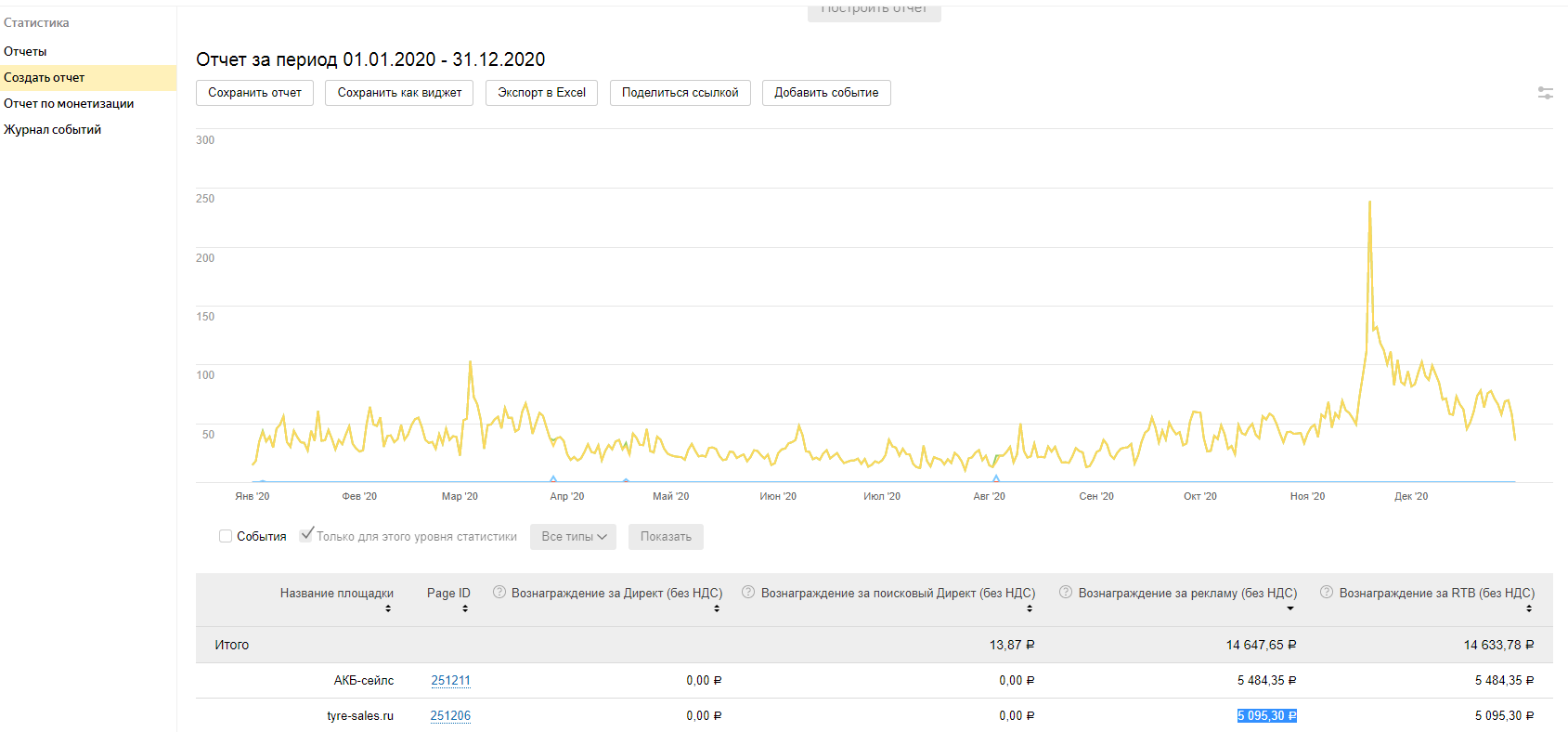Screen dimensions: 1568x732
Task: Toggle sort arrow under Вознаграждение за рекламу
Action: (1290, 609)
